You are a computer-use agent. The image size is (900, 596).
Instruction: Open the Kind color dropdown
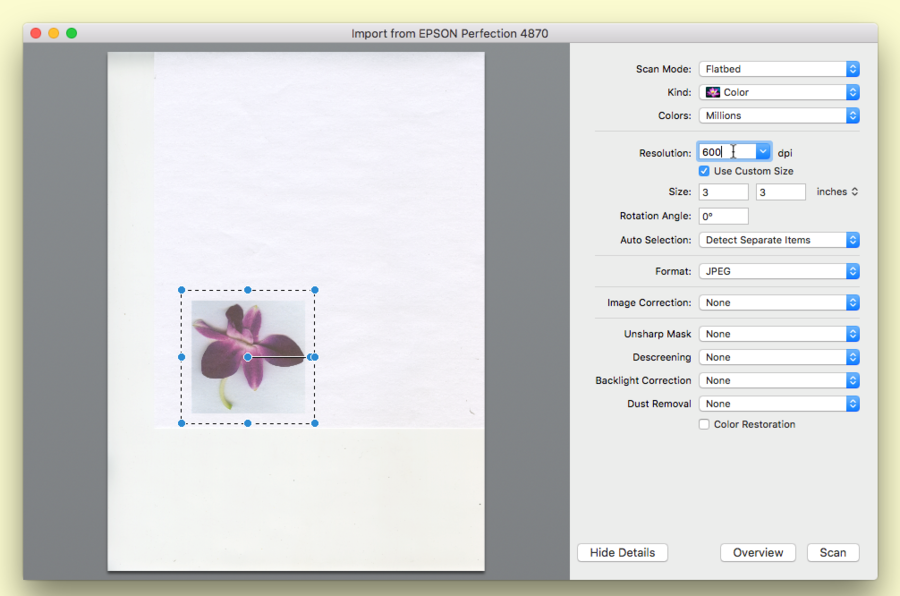point(778,92)
